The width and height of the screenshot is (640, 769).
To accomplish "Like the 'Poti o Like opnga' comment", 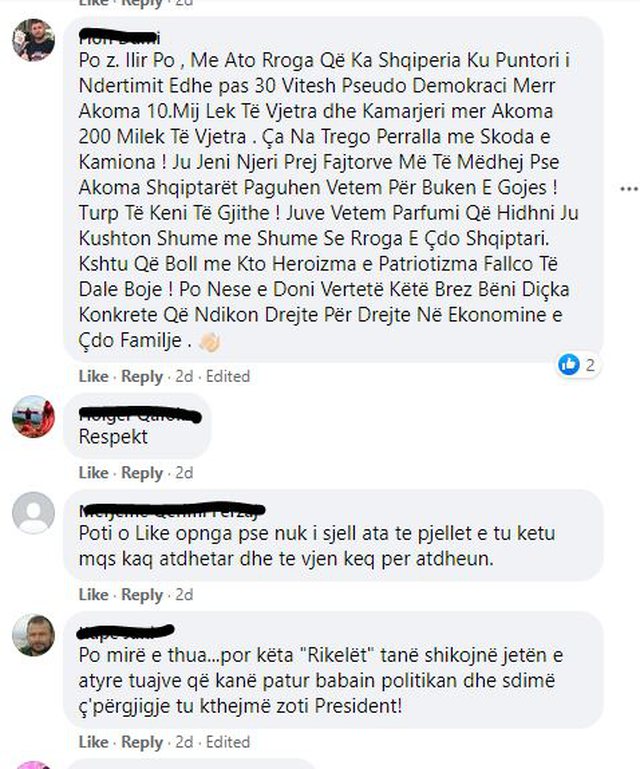I will 93,594.
